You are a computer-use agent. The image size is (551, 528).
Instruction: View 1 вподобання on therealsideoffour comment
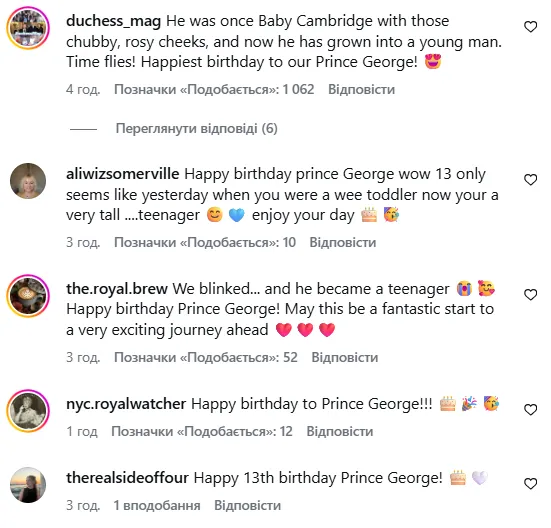click(157, 506)
